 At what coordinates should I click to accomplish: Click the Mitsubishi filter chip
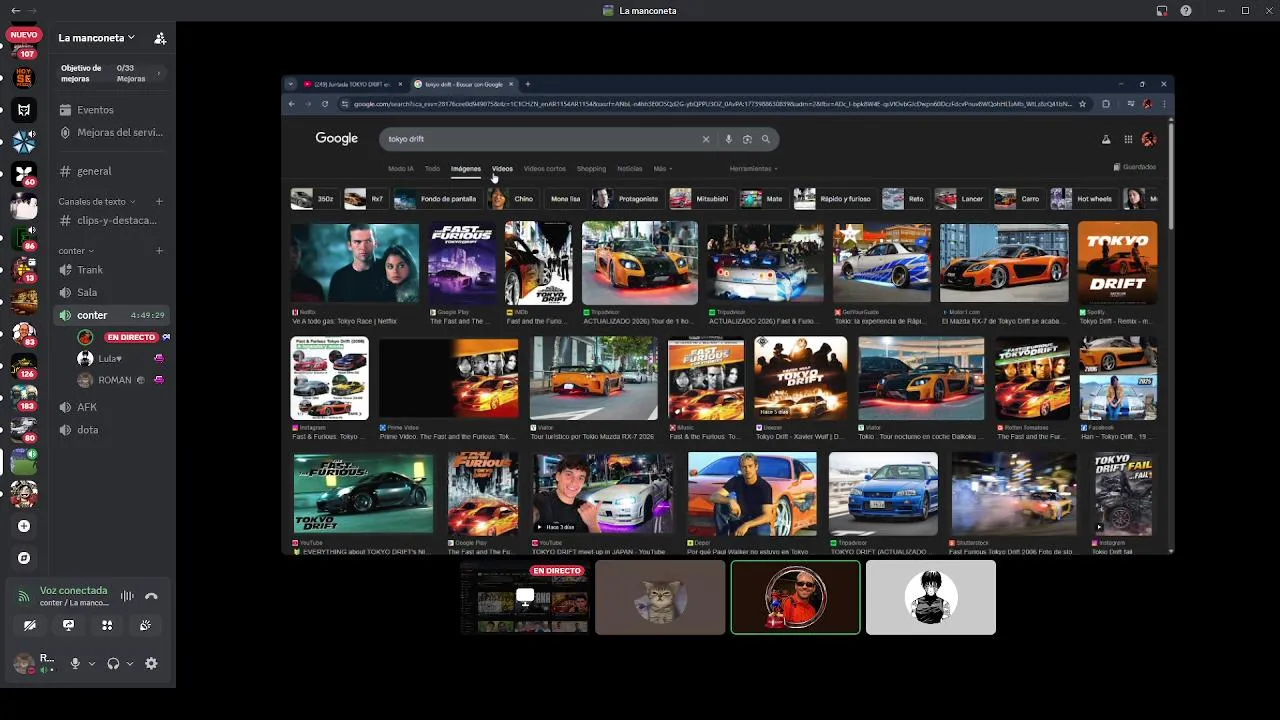pos(701,199)
